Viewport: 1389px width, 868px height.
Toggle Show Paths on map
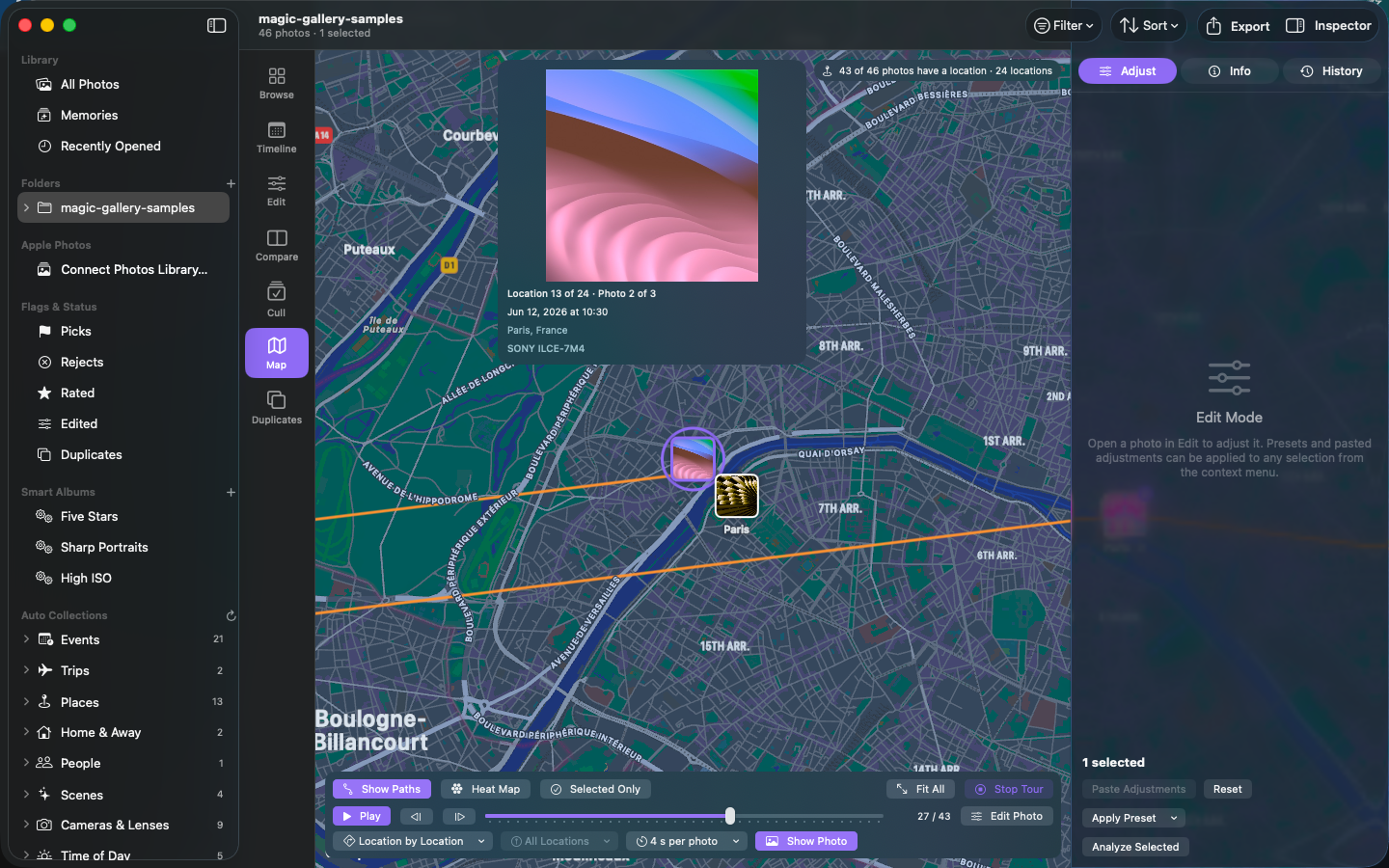pos(382,789)
